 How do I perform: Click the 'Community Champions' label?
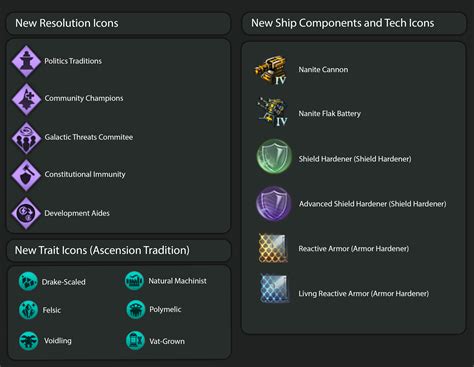[x=84, y=98]
